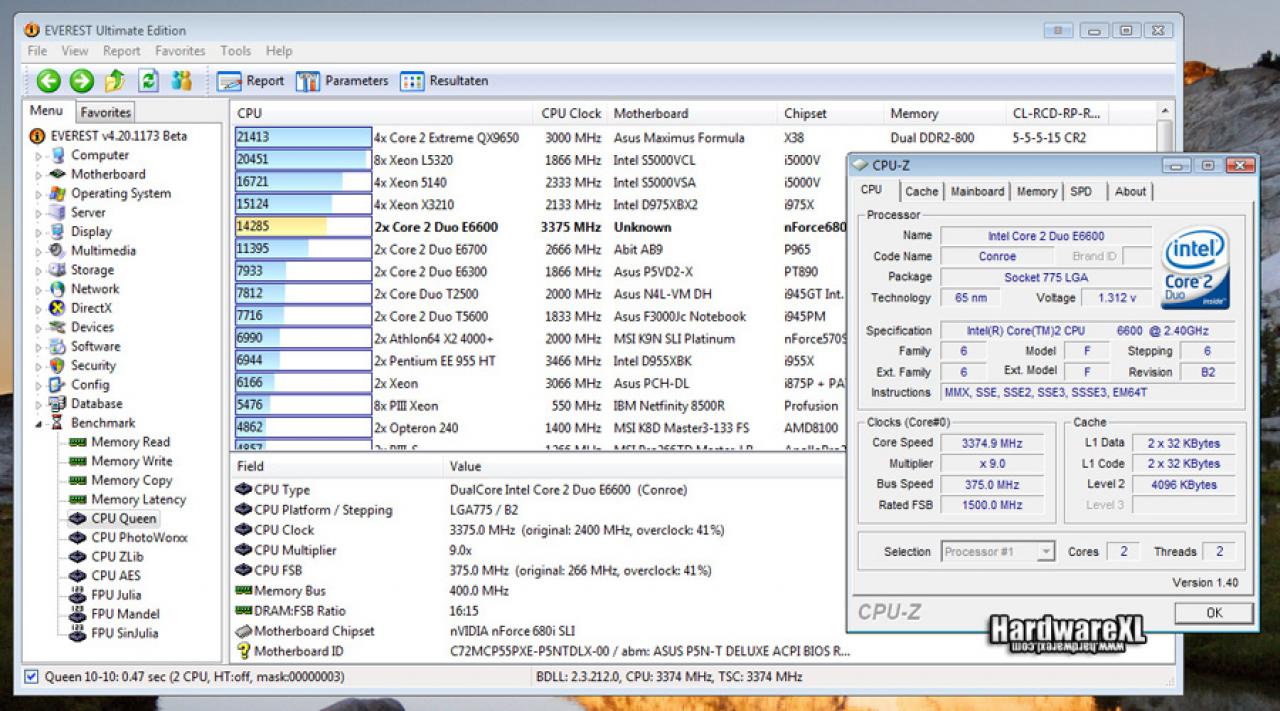
Task: Select the Database tree icon
Action: pos(58,403)
